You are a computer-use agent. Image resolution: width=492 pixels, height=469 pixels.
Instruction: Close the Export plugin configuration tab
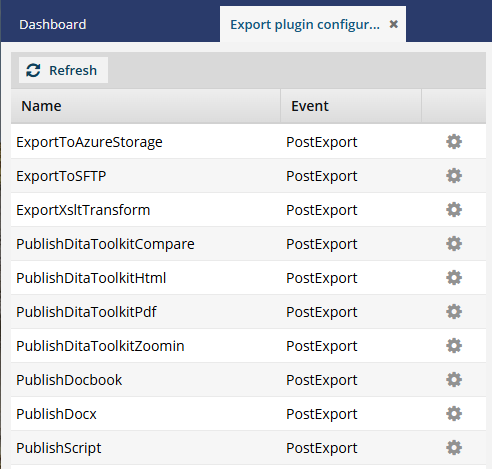pos(394,24)
